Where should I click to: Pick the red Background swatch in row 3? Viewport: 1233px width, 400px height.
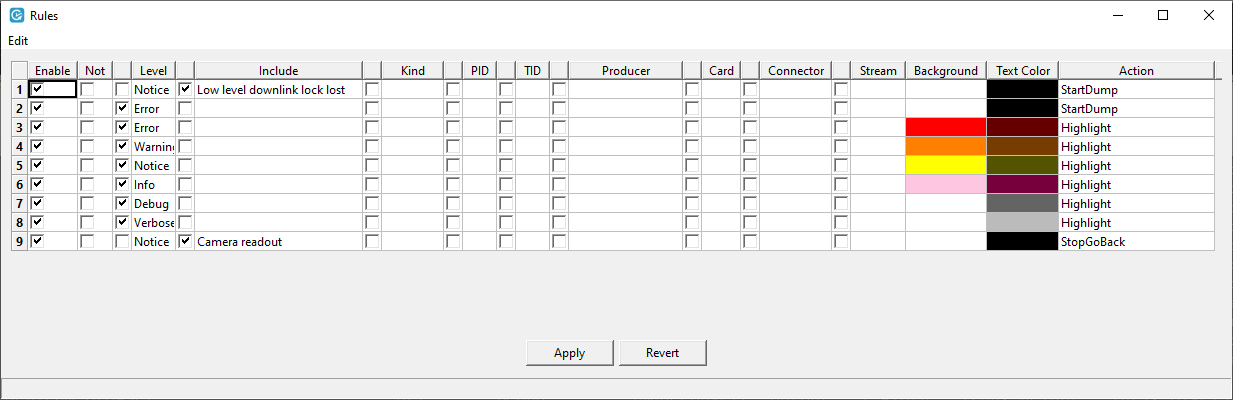tap(946, 128)
